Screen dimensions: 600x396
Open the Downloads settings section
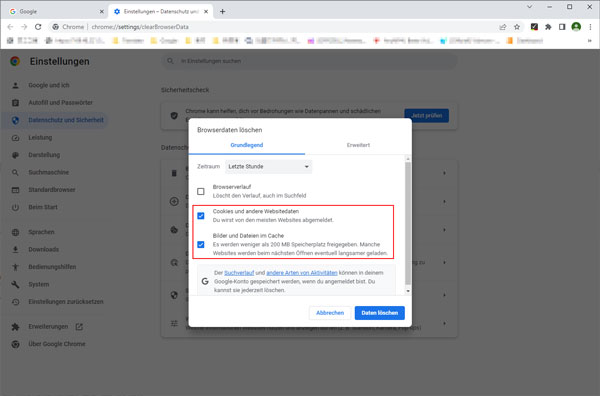[x=44, y=249]
